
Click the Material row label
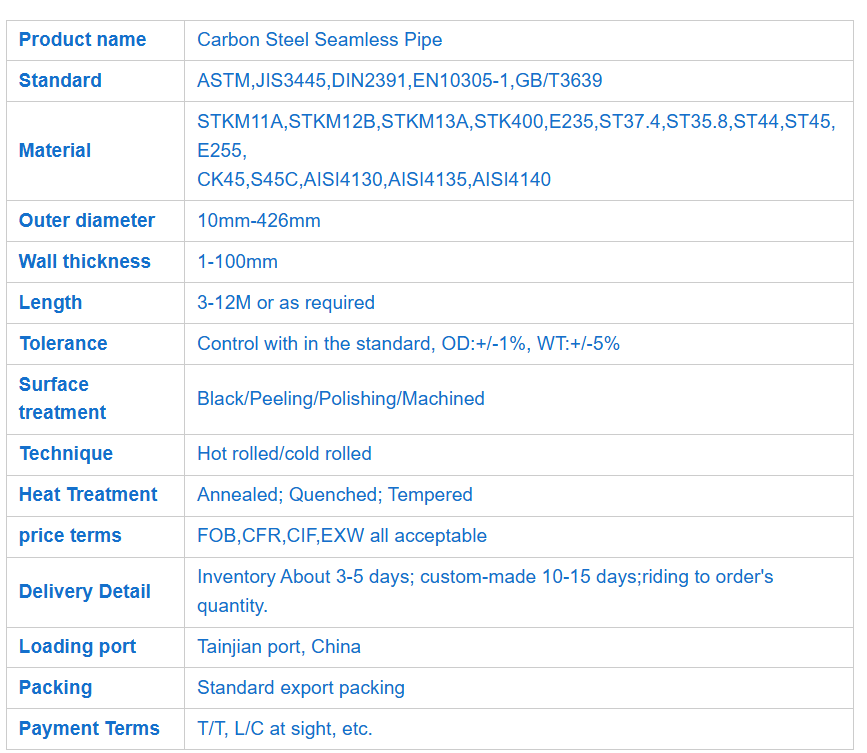(55, 151)
